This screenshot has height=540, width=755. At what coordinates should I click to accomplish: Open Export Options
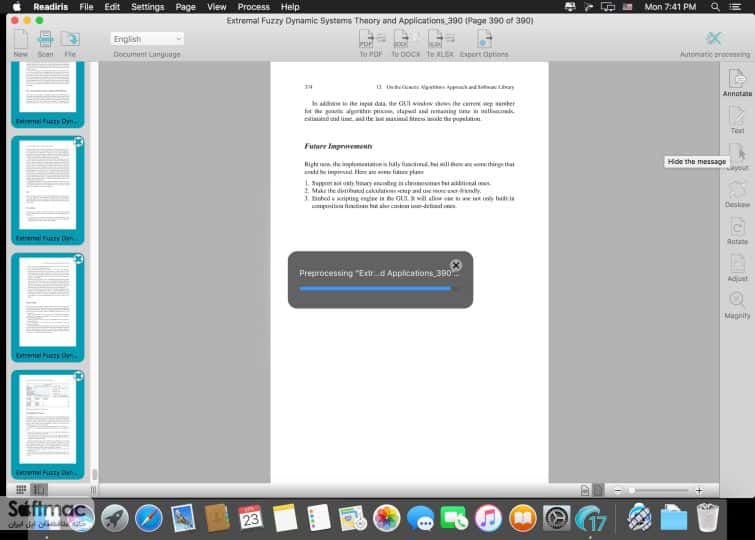pyautogui.click(x=484, y=43)
